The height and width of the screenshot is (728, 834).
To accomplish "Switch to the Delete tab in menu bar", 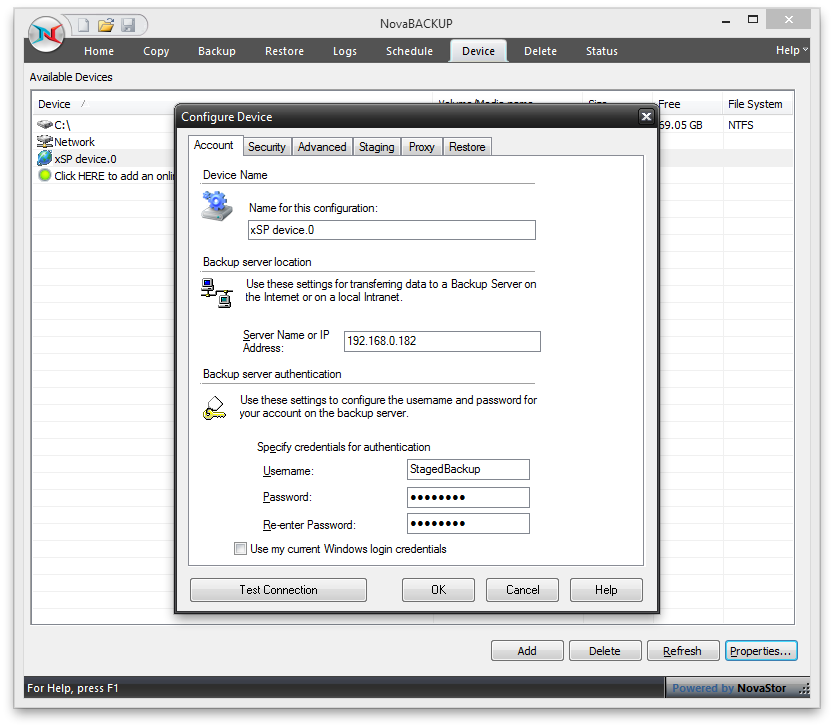I will point(540,51).
